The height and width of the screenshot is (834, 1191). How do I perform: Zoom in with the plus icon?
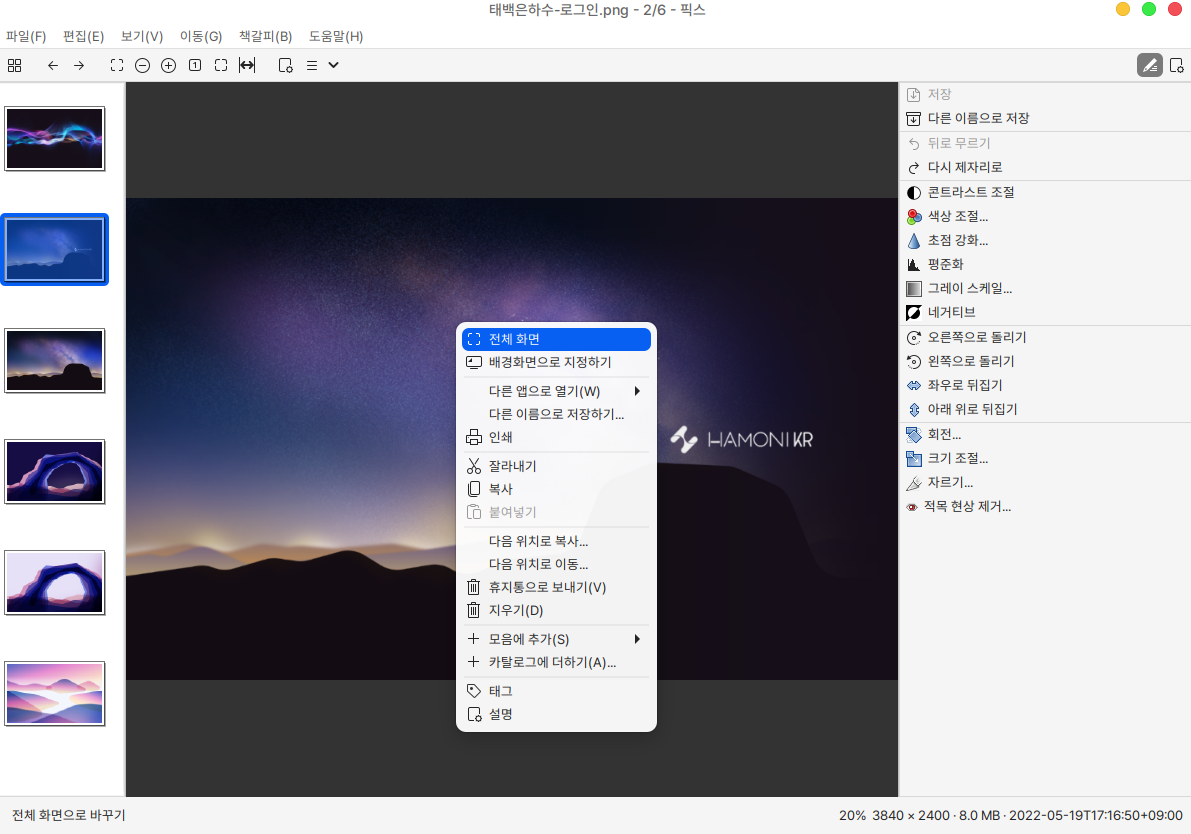tap(169, 65)
